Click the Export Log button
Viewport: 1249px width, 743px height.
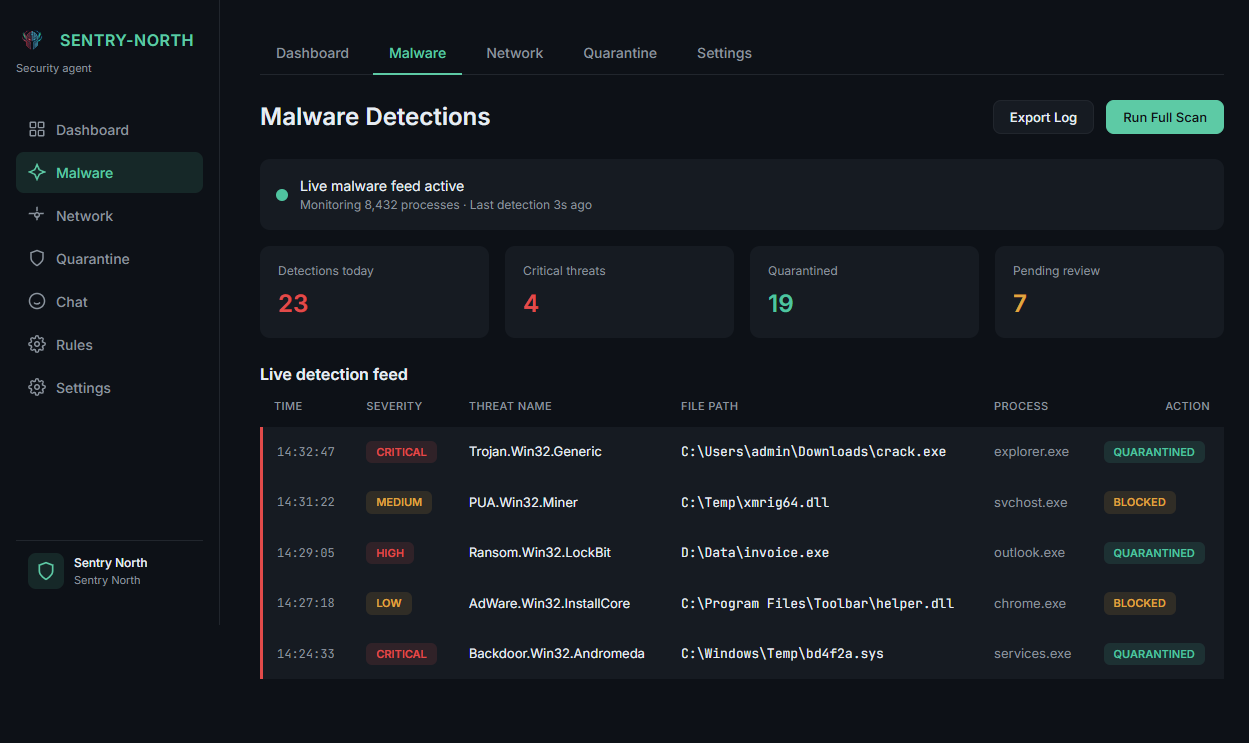point(1043,117)
